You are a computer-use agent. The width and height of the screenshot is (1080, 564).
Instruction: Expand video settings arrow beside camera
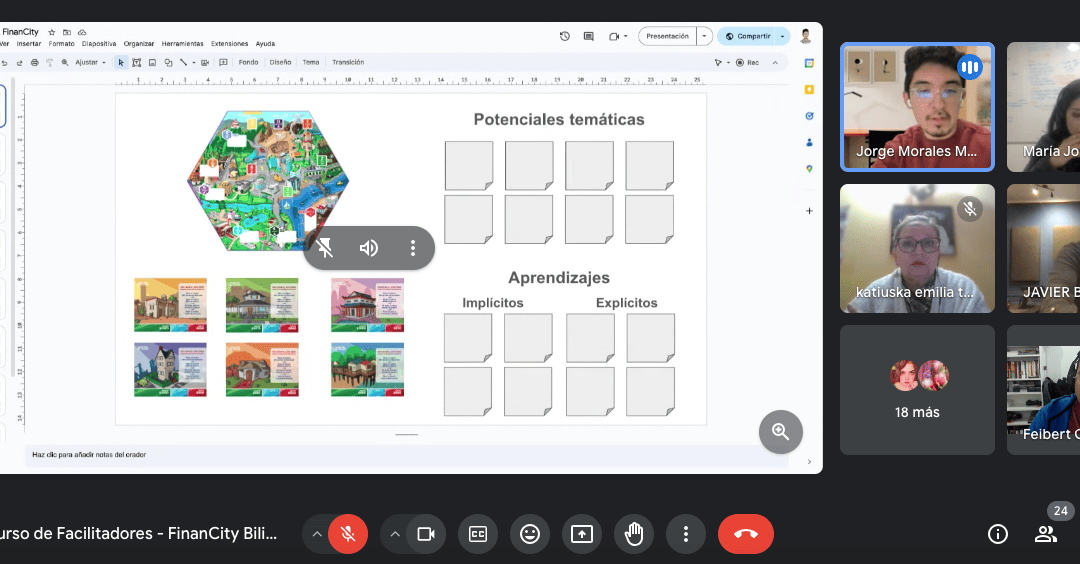point(395,534)
